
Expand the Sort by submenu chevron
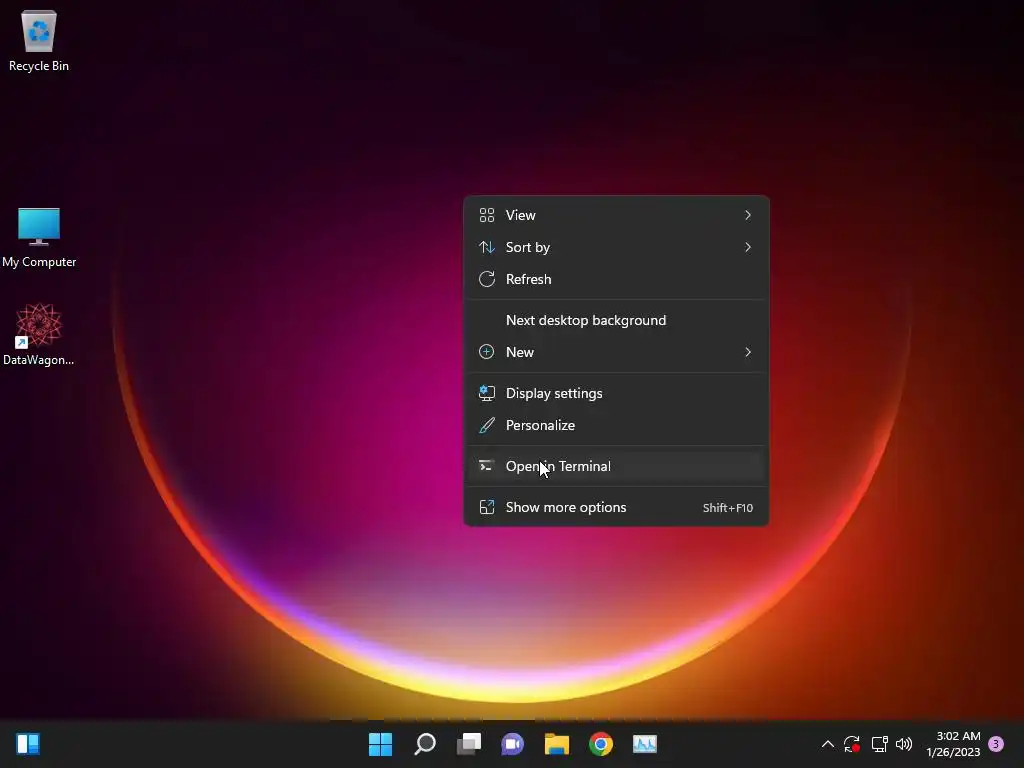[x=748, y=247]
